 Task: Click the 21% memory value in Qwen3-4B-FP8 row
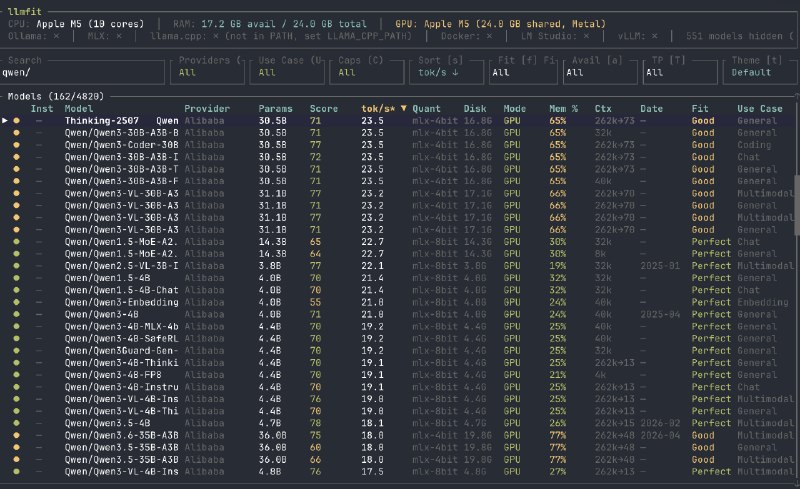coord(558,375)
